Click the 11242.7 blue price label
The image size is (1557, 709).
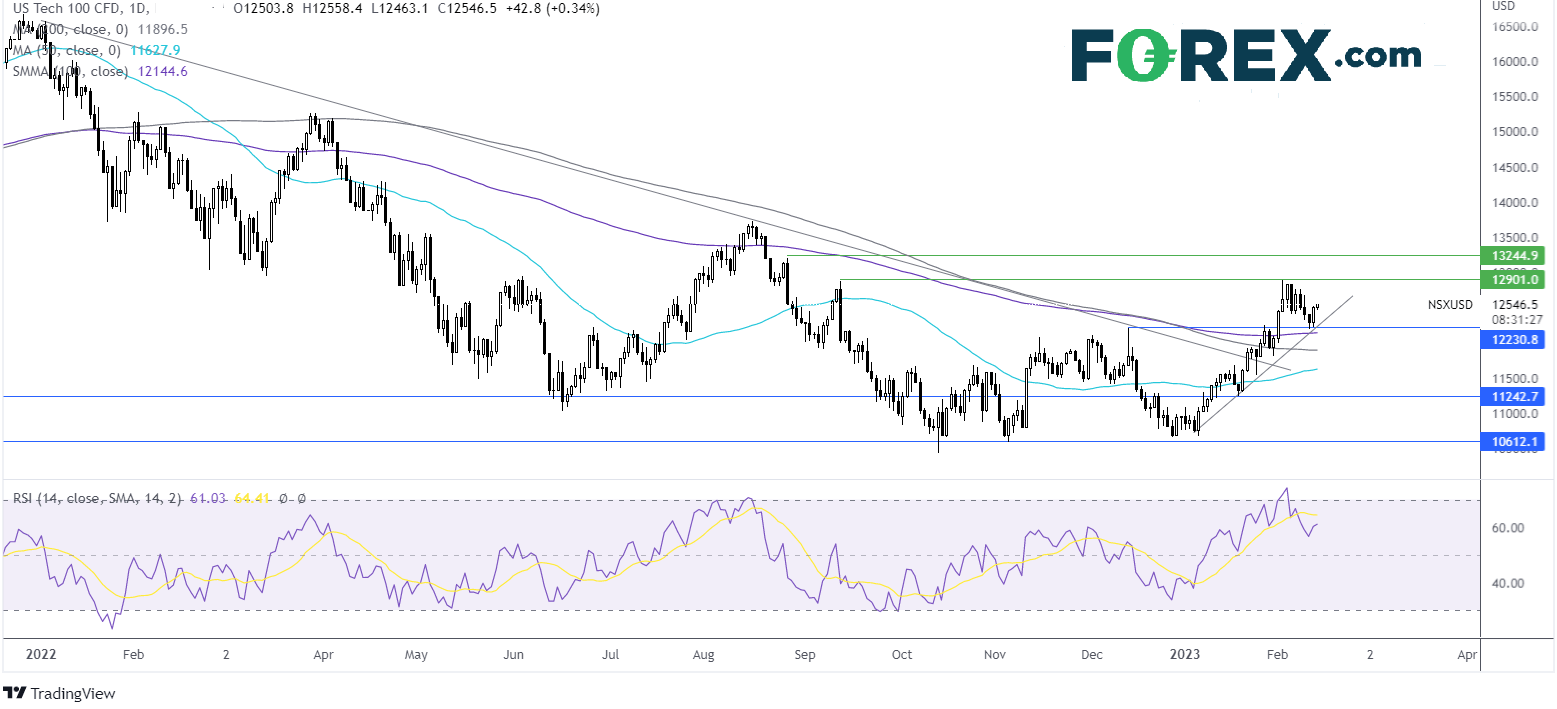pos(1512,396)
